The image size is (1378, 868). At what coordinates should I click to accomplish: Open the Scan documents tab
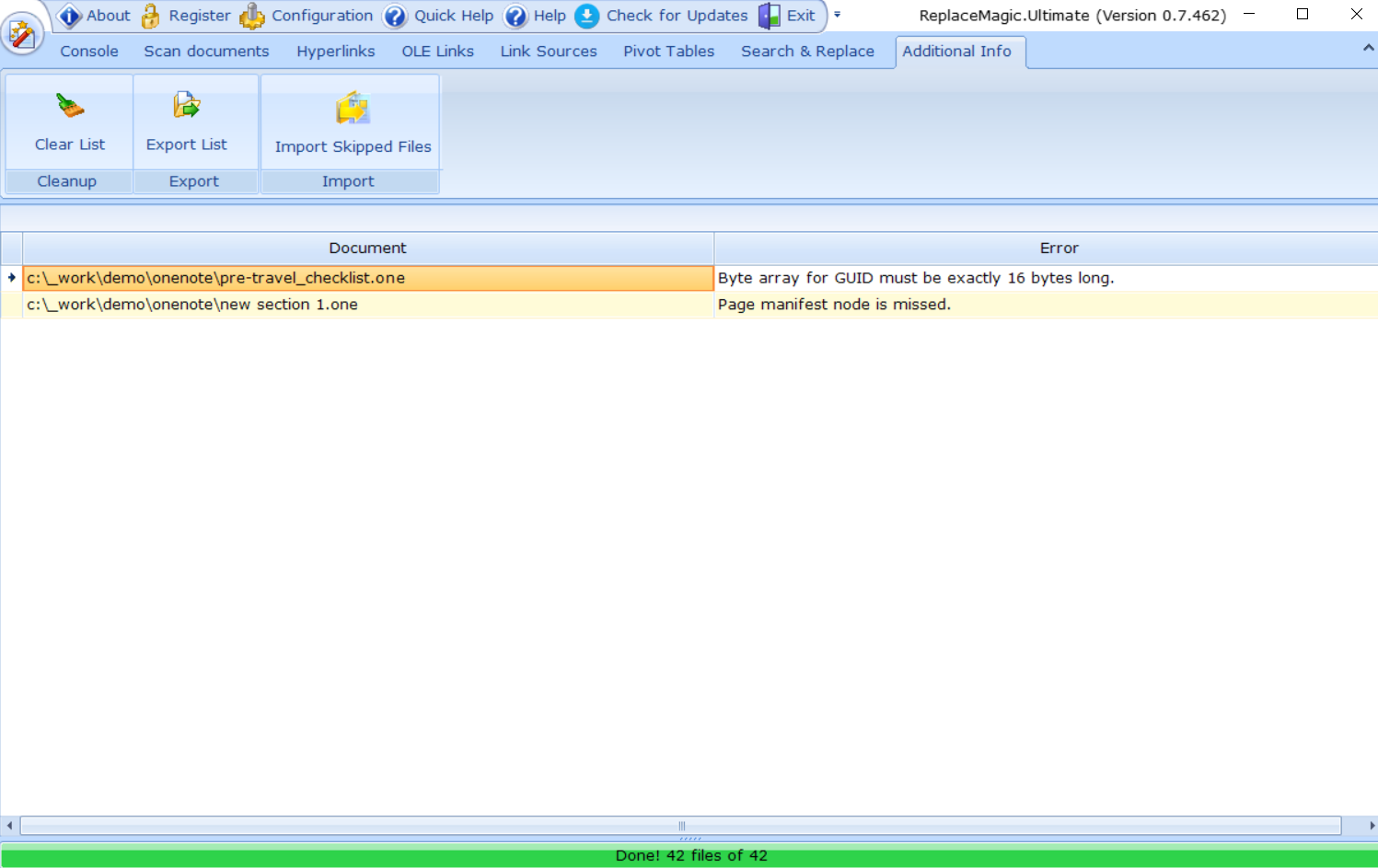206,52
